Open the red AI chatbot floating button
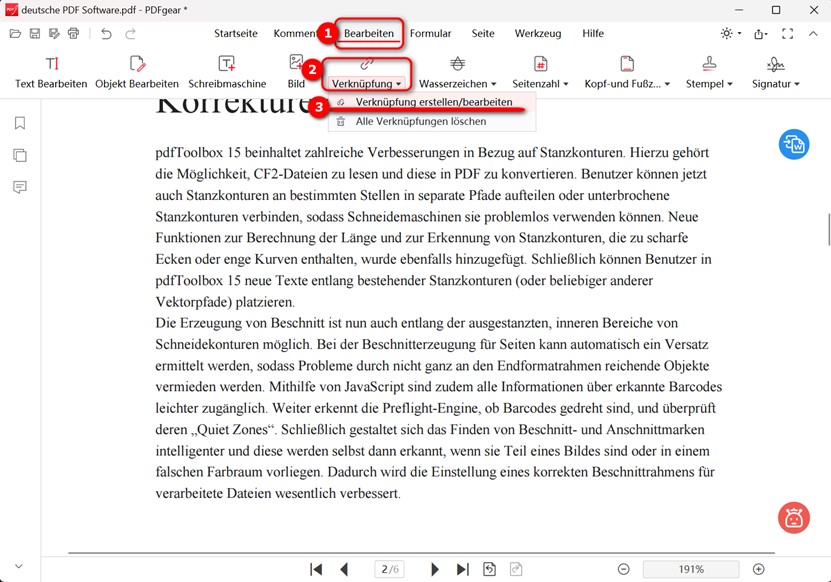 tap(793, 518)
